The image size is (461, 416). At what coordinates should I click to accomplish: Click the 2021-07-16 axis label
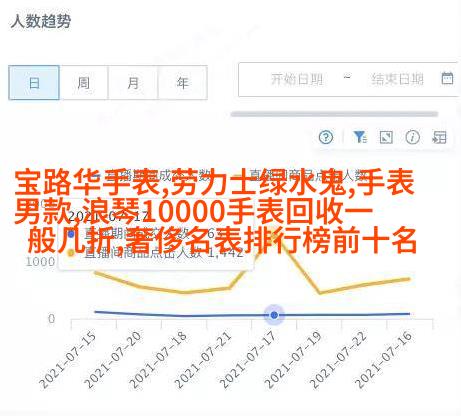pos(384,359)
